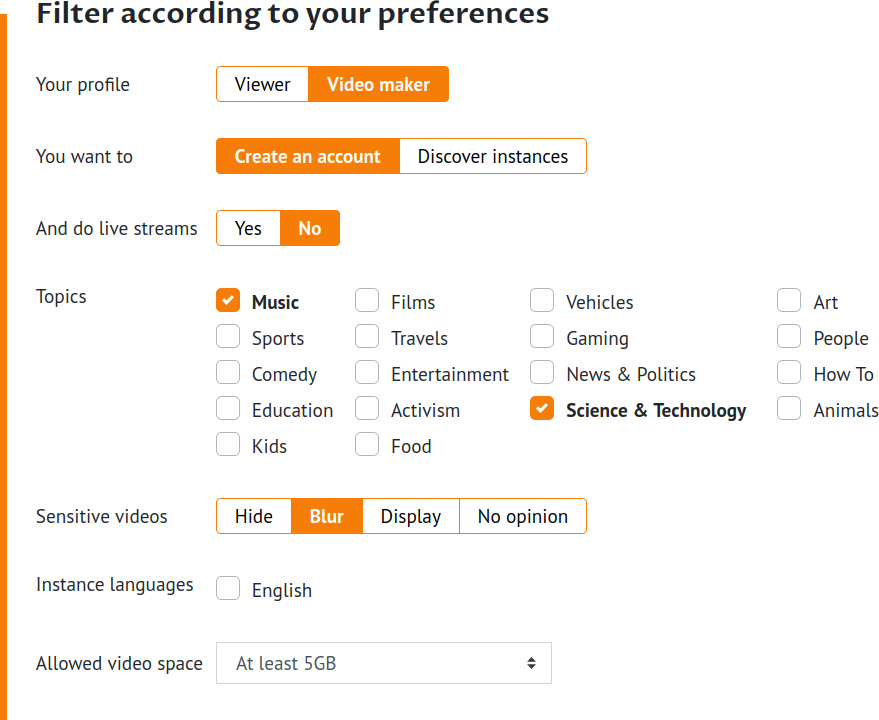
Task: Switch to Discover instances
Action: (492, 156)
